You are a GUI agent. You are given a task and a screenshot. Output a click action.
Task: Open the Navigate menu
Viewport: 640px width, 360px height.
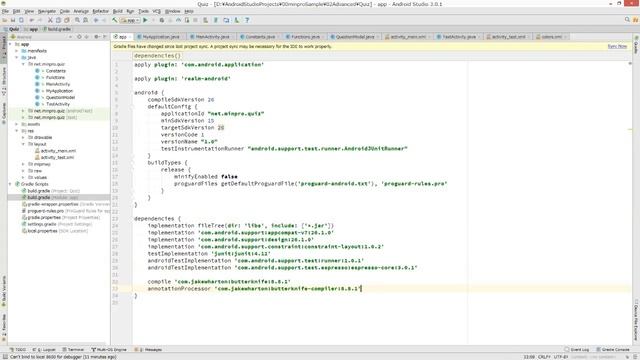pyautogui.click(x=47, y=11)
